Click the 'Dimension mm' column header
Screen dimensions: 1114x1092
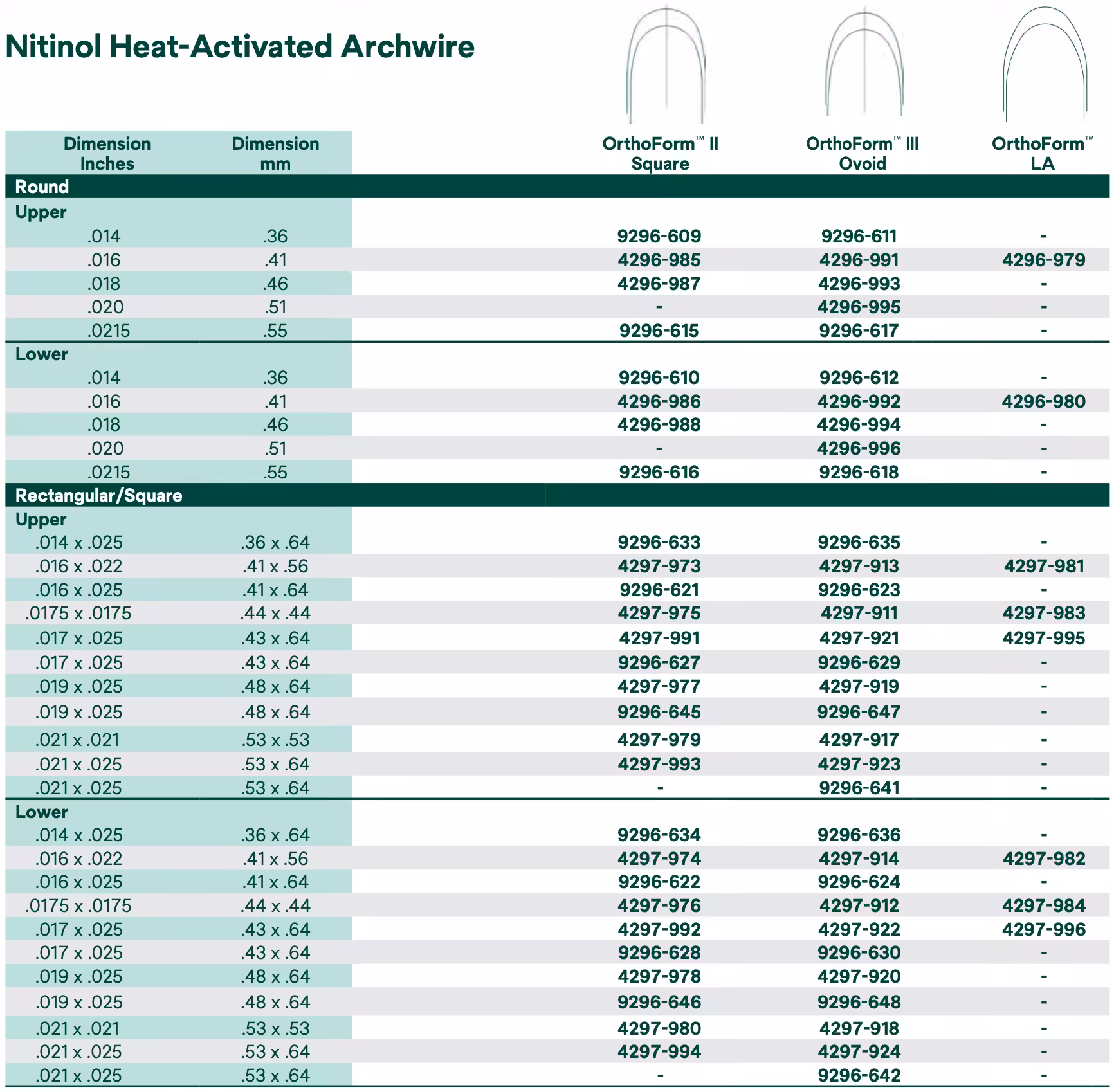pos(275,153)
